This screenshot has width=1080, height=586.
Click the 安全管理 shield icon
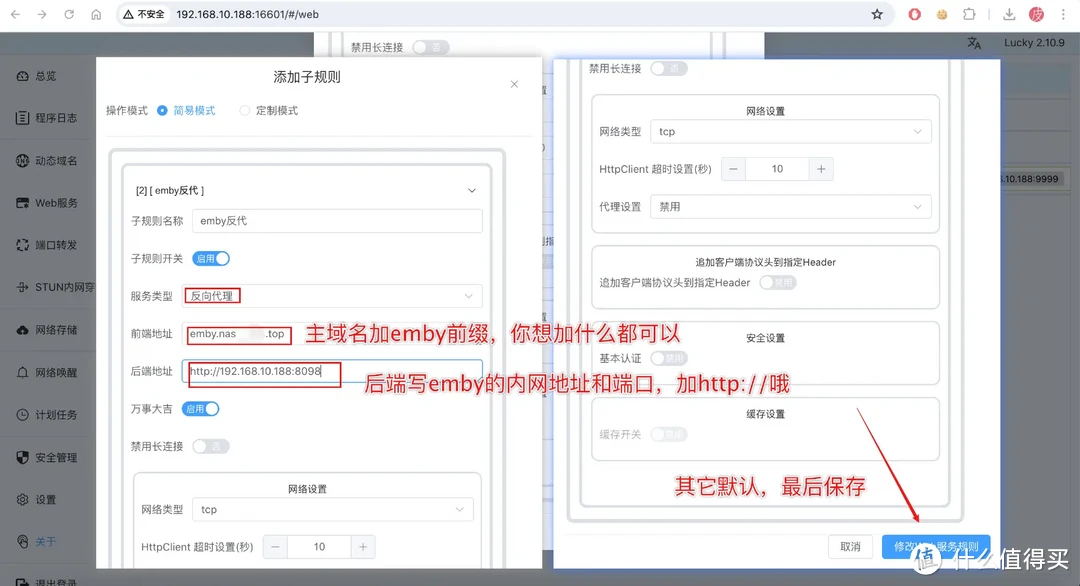[22, 457]
